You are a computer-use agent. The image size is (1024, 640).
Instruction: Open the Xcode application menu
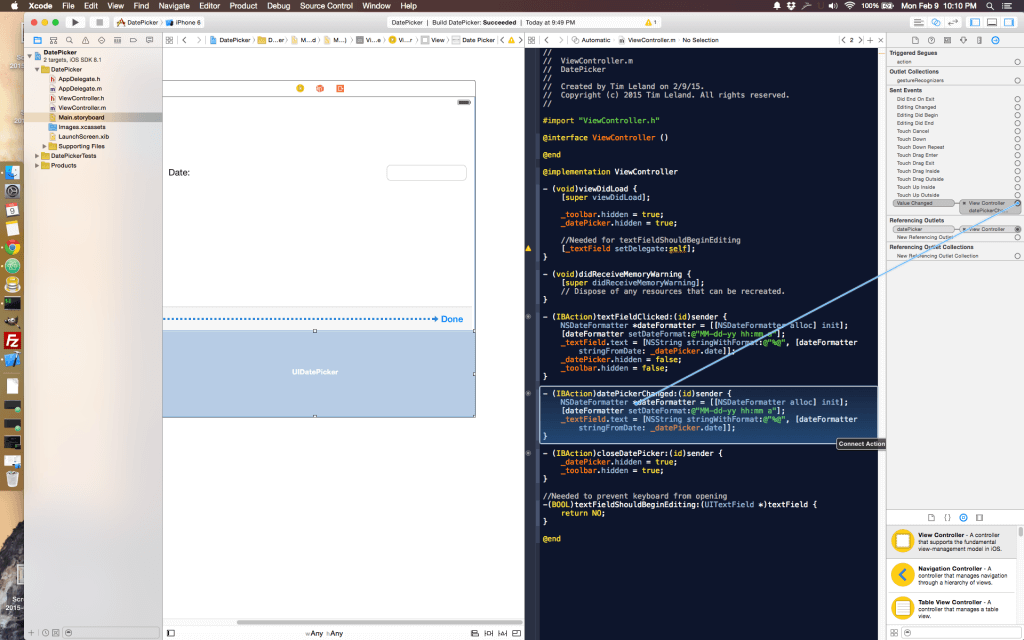pos(40,5)
